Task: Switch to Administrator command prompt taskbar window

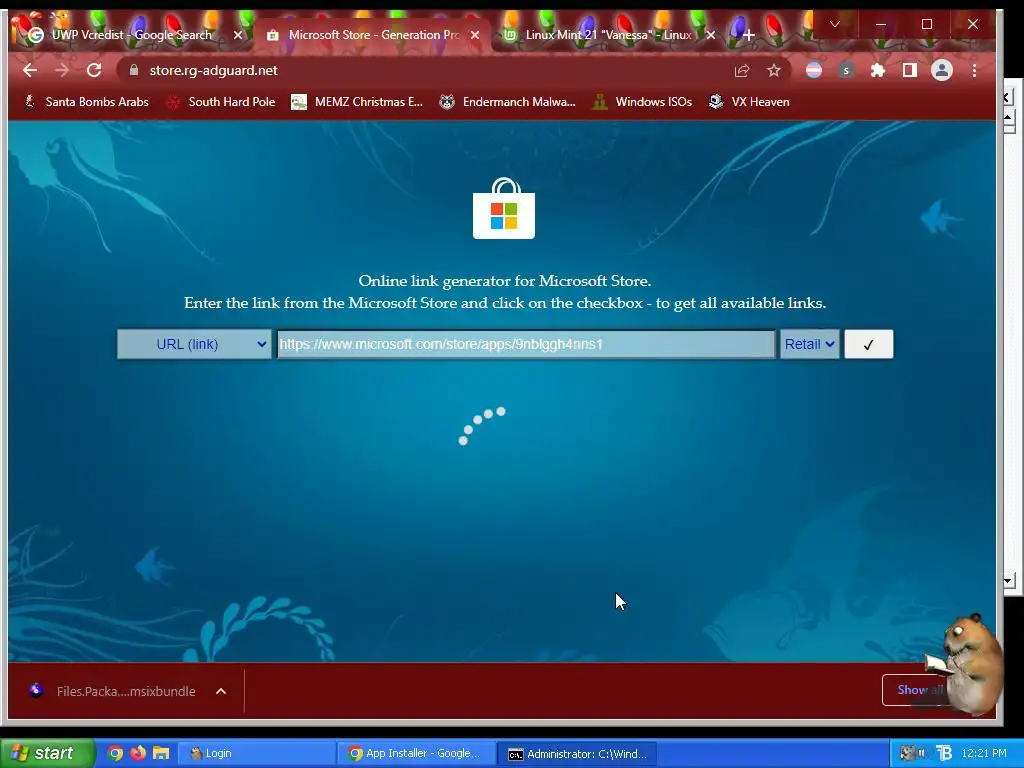Action: click(577, 754)
